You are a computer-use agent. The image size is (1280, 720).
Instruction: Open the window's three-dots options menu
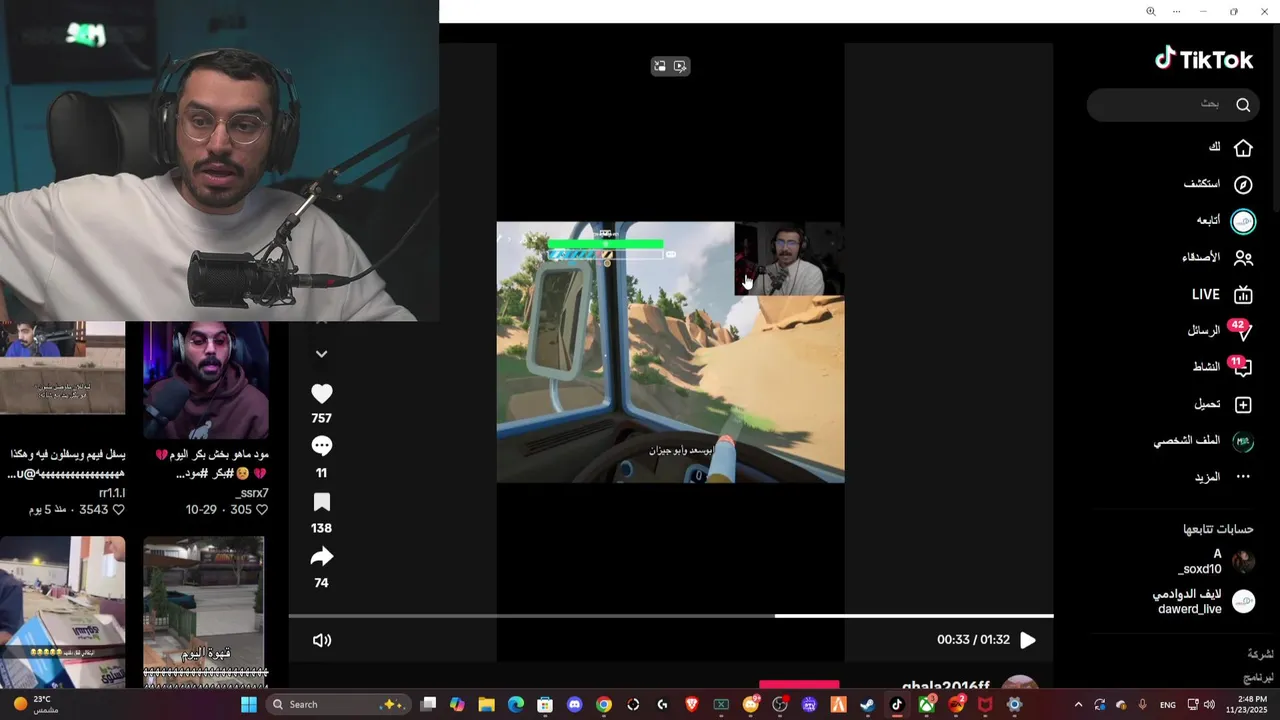tap(1177, 11)
